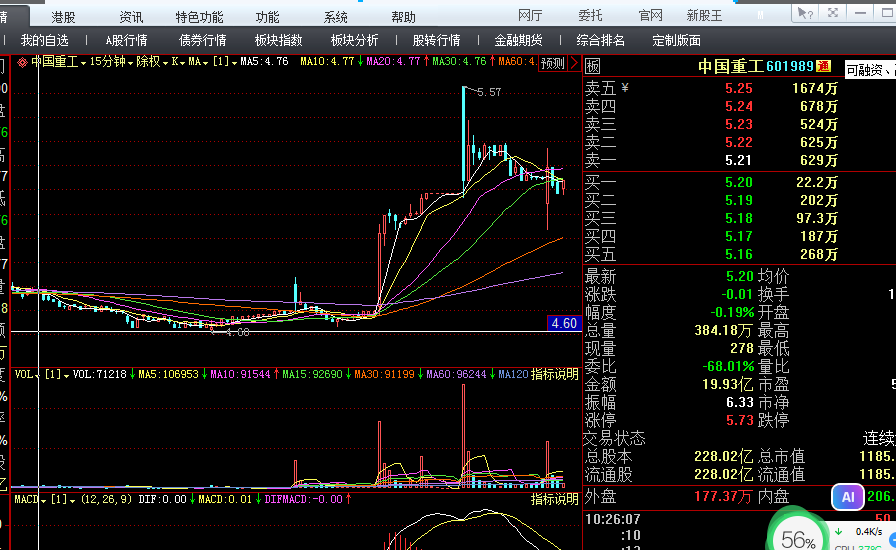Image resolution: width=896 pixels, height=550 pixels.
Task: Open the MA indicator dropdown
Action: coord(198,61)
